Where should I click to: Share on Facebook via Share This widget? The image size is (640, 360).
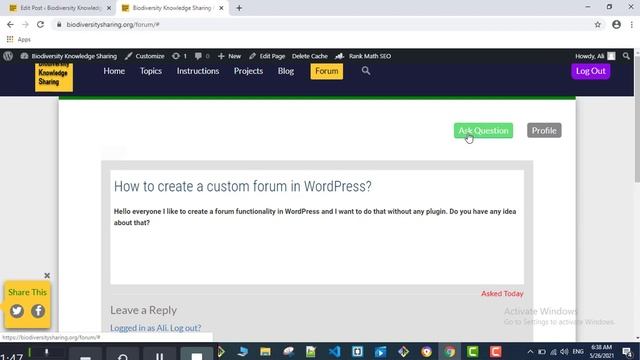38,311
